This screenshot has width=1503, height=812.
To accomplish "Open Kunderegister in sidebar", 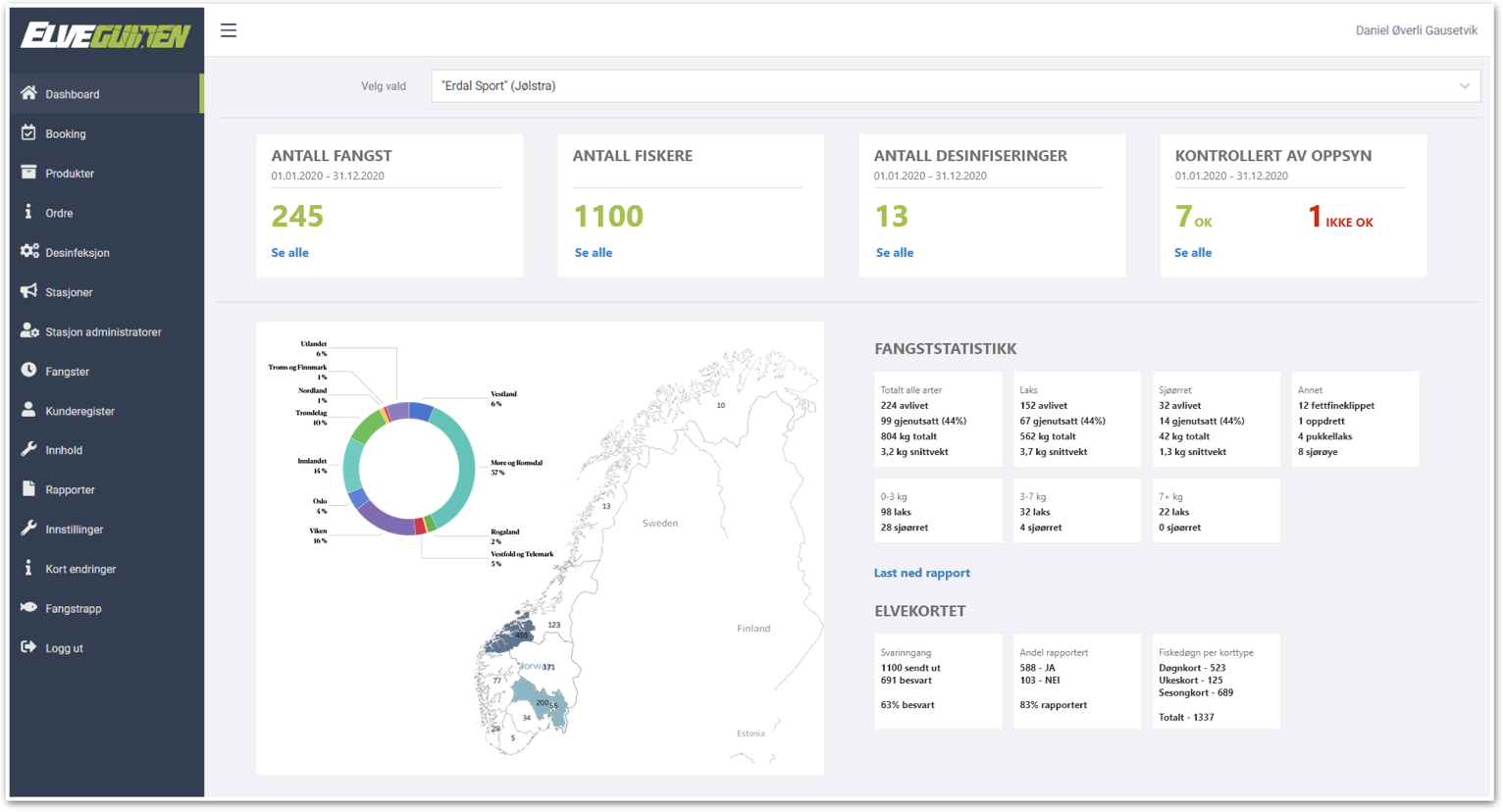I will 105,411.
